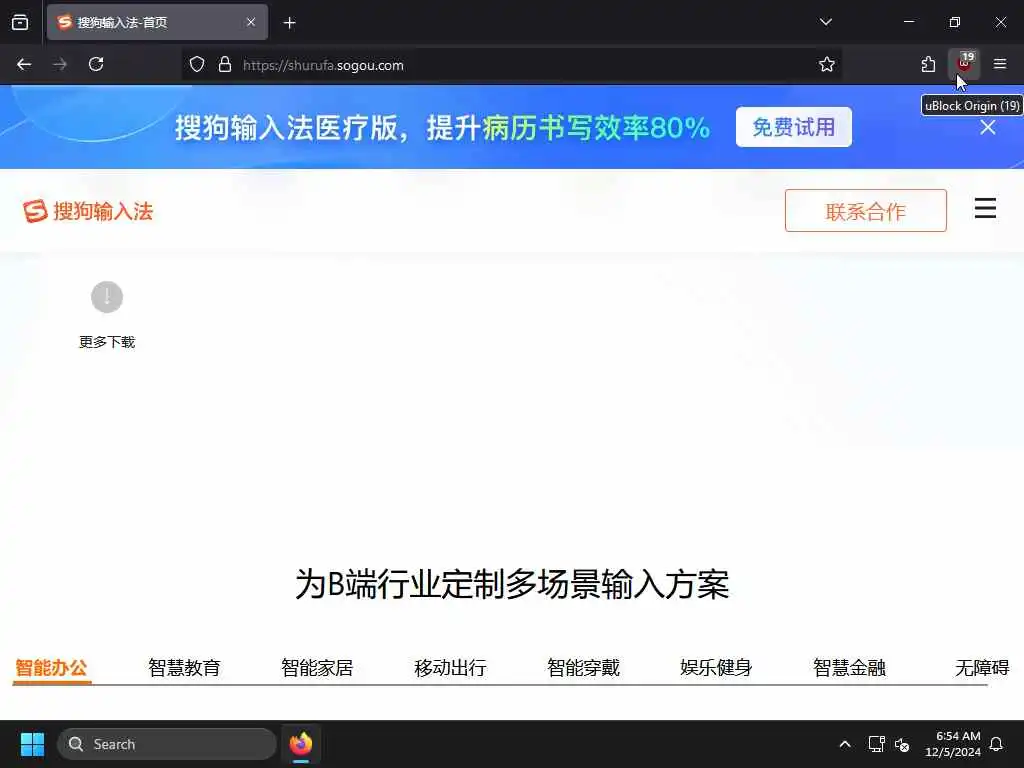
Task: Open Firefox application hamburger menu
Action: (1000, 64)
